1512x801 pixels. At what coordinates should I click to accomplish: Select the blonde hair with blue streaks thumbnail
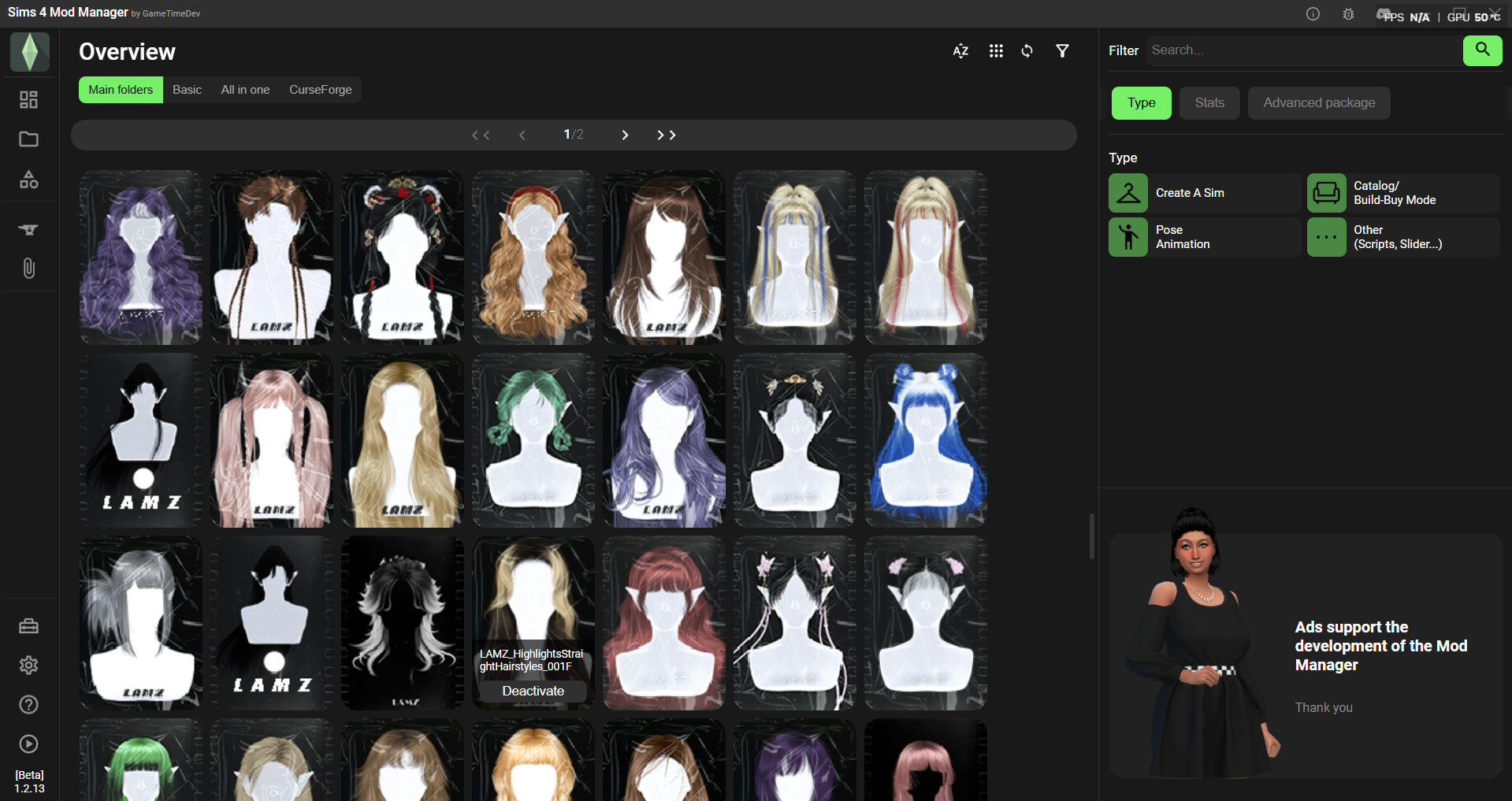click(795, 258)
